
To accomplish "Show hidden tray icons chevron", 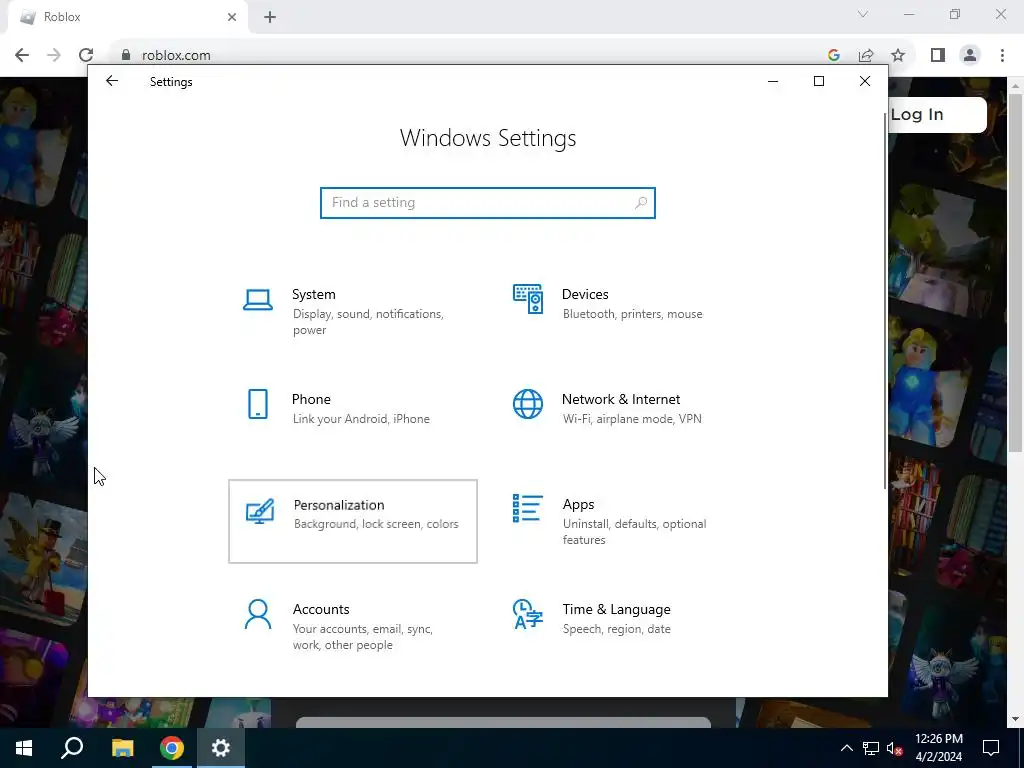I will click(846, 748).
